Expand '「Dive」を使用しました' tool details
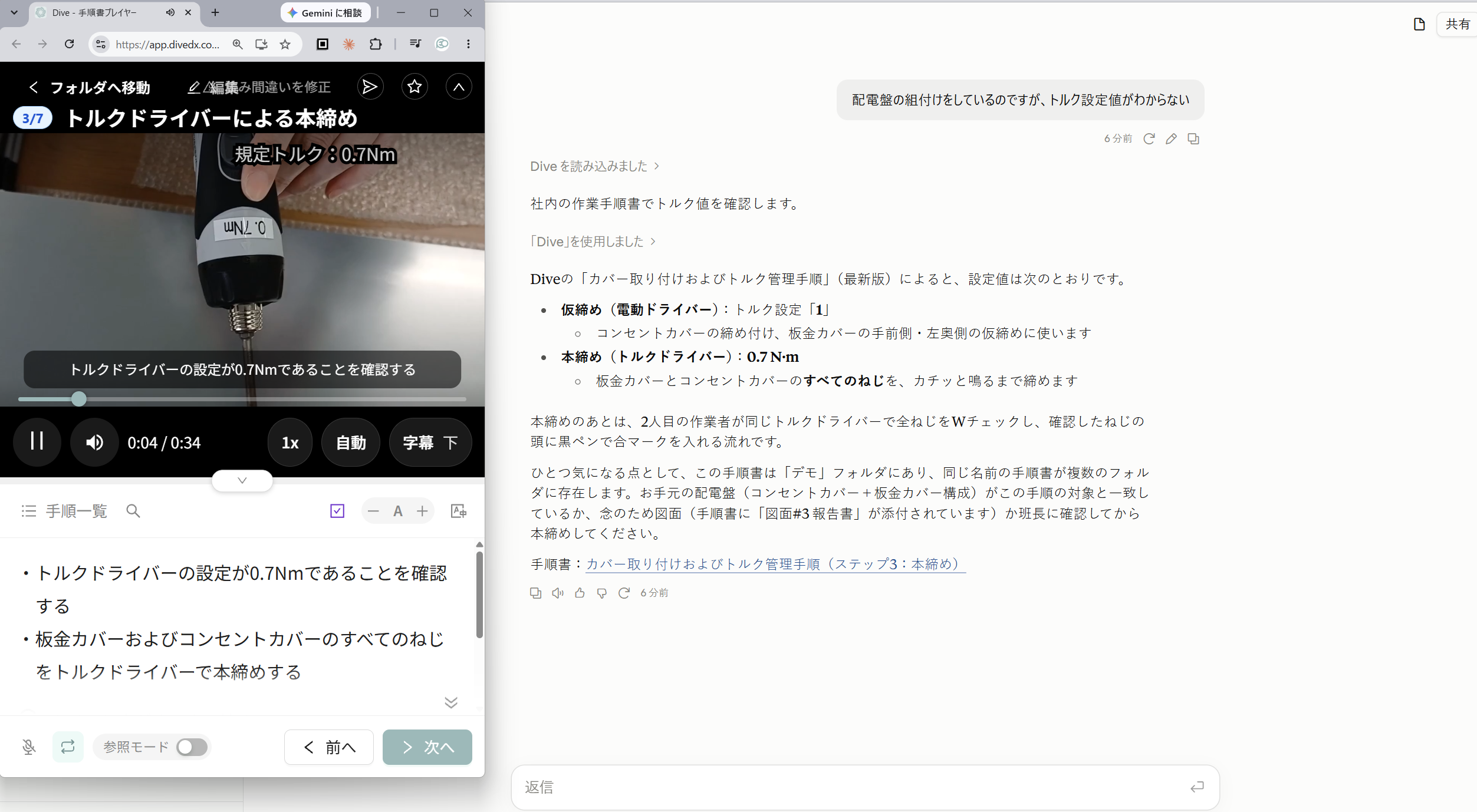The width and height of the screenshot is (1477, 812). [x=593, y=242]
